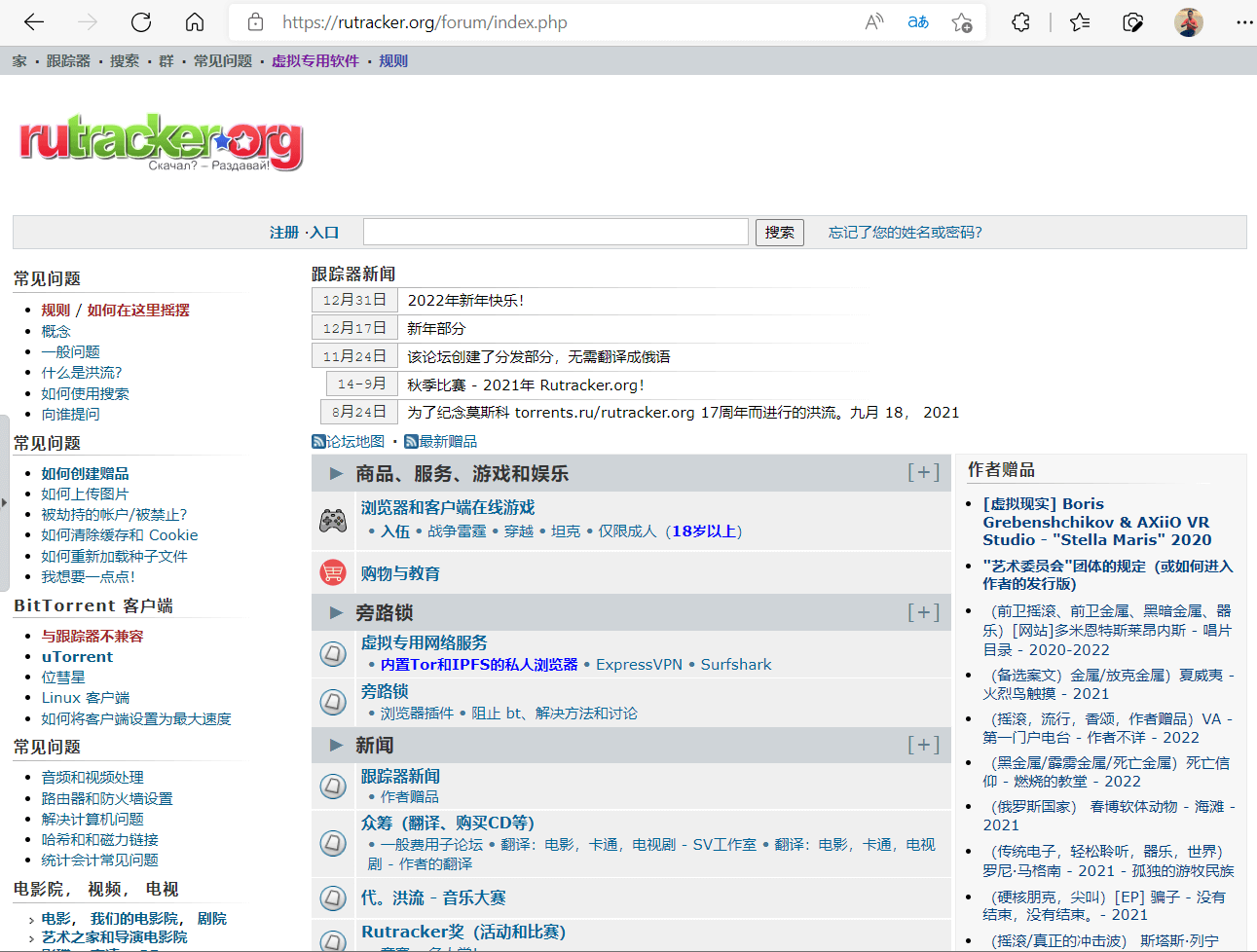This screenshot has height=952, width=1257.
Task: Click the RSS icon next to 最新赠品
Action: pos(411,441)
